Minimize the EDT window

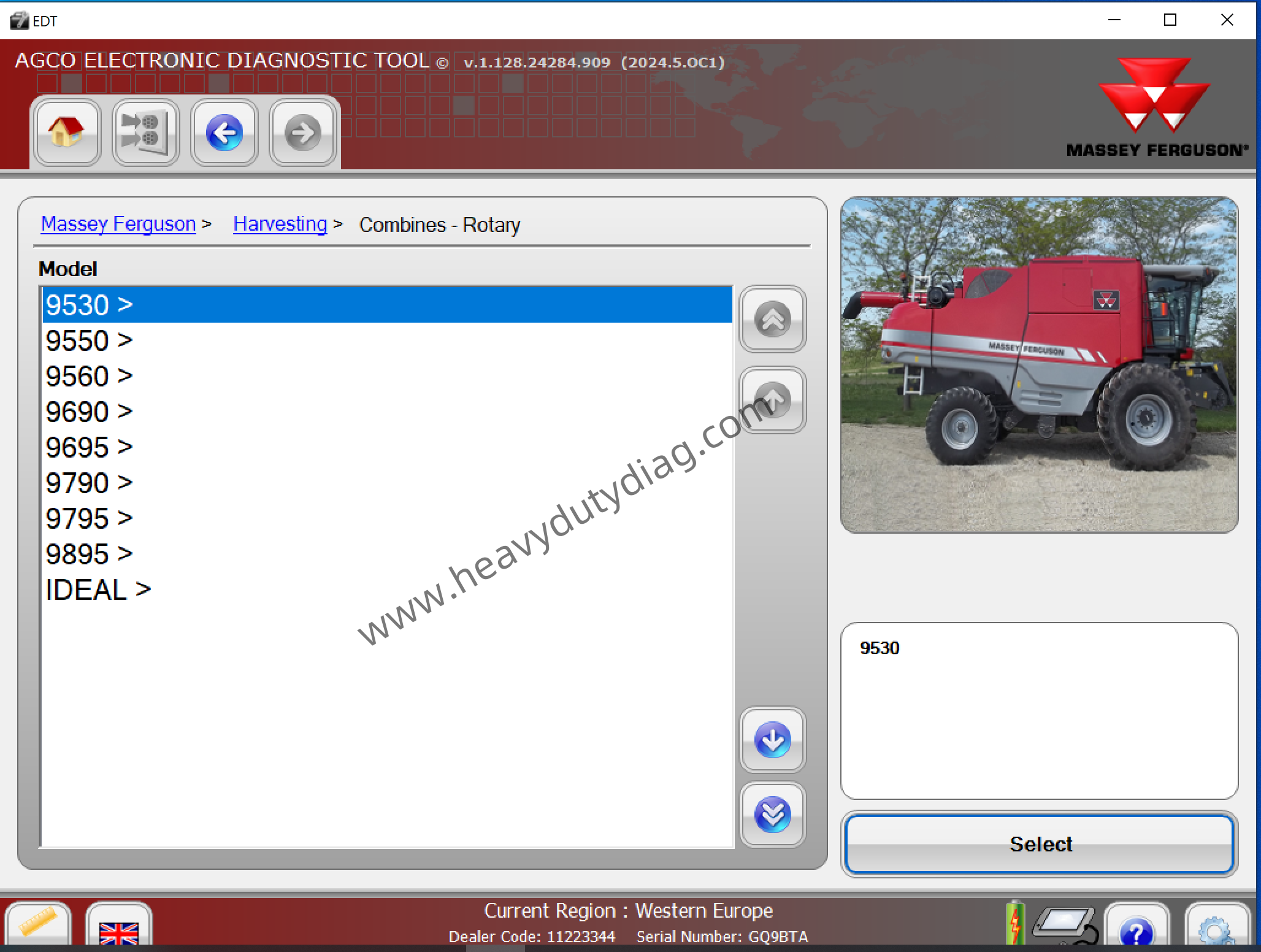click(1114, 20)
